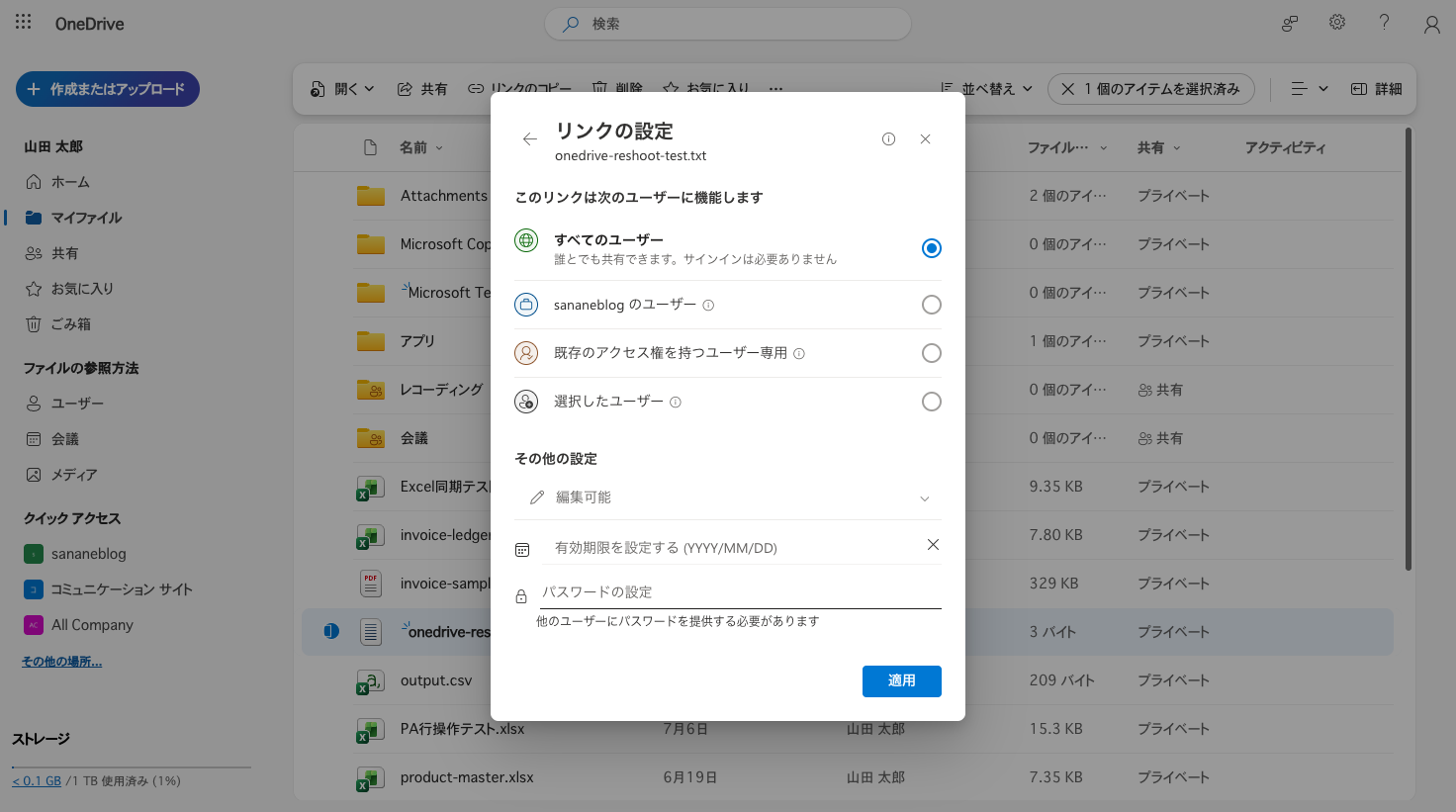The width and height of the screenshot is (1456, 812).
Task: Open the 詳細 details pane
Action: coord(1377,89)
